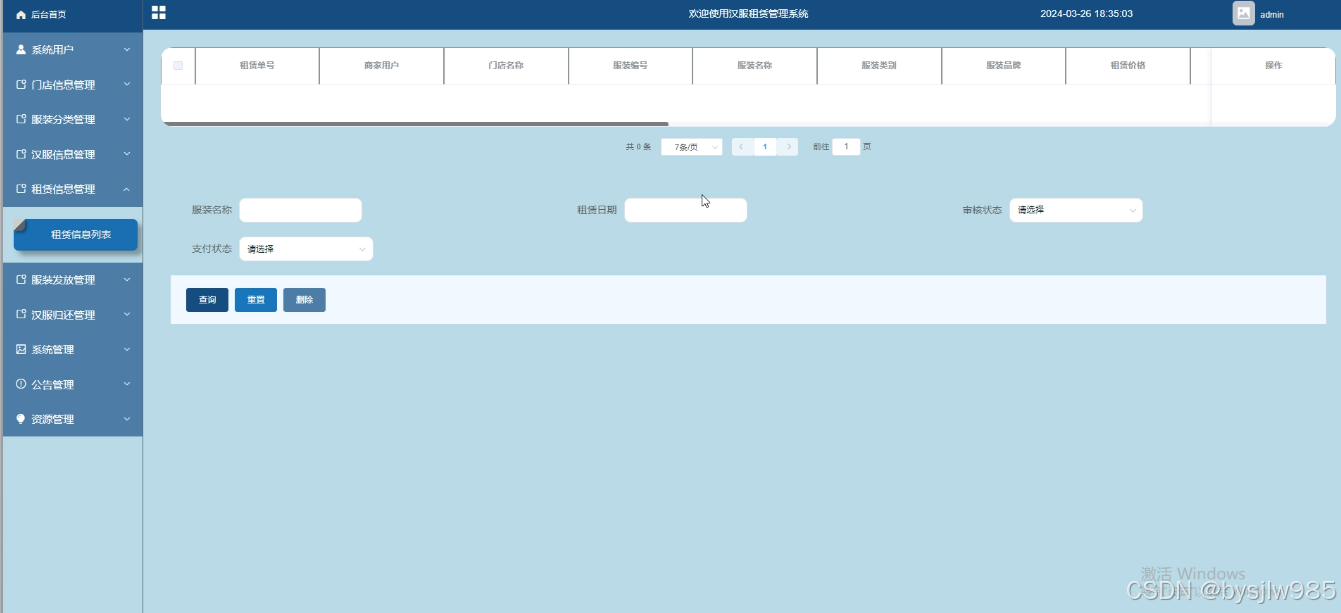Focus the 服装名称 input field

tap(300, 210)
